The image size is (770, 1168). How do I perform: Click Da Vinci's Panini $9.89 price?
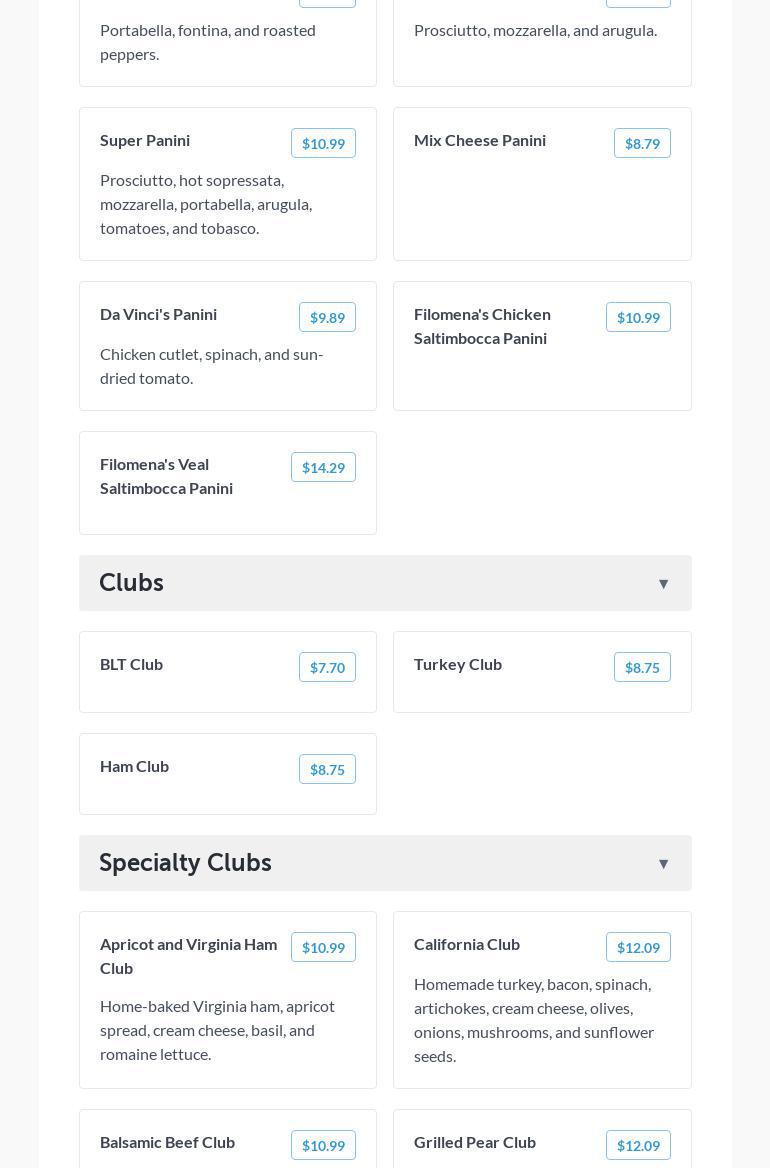pyautogui.click(x=327, y=318)
